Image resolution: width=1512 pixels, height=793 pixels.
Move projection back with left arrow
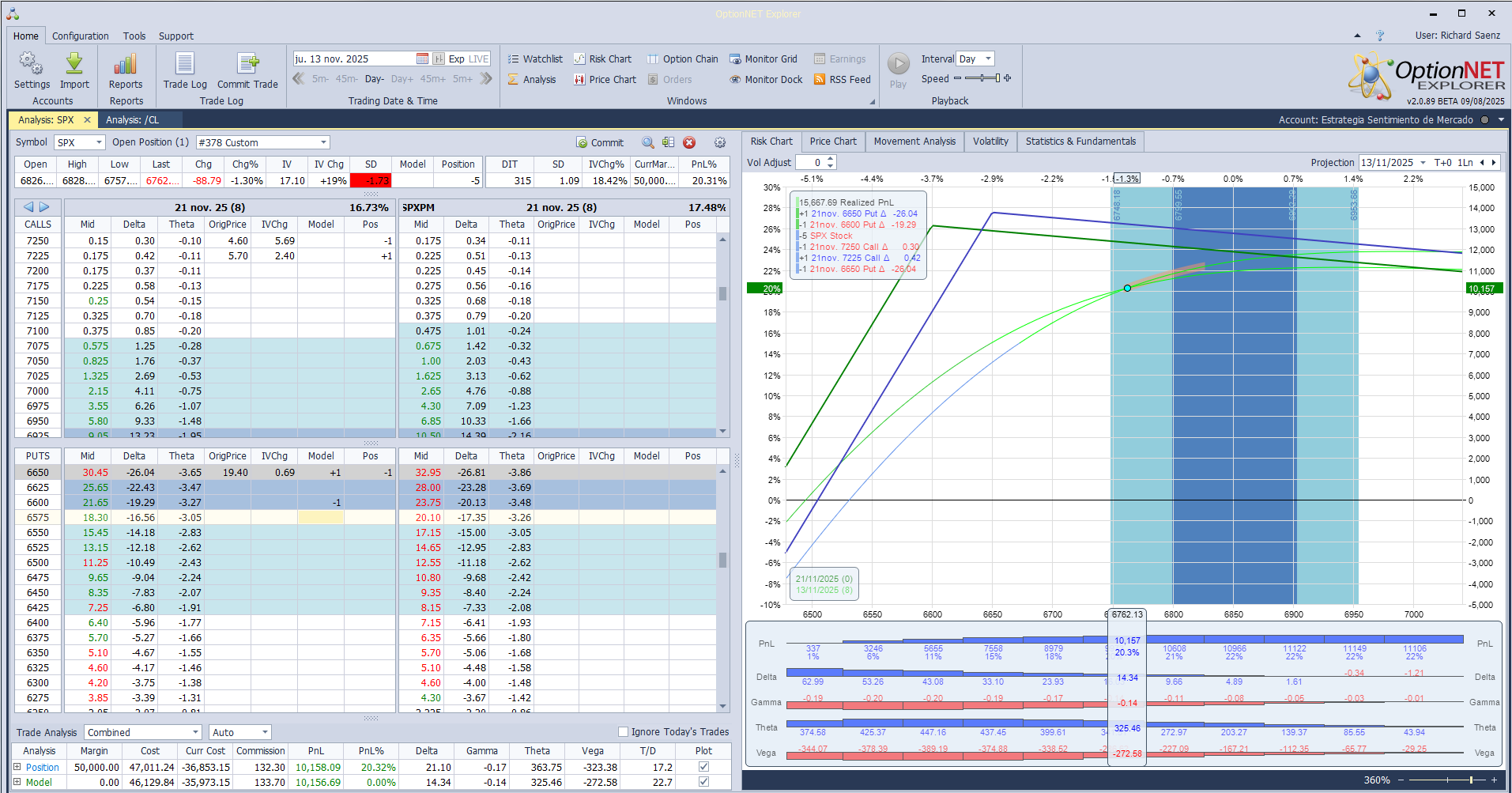[1482, 162]
